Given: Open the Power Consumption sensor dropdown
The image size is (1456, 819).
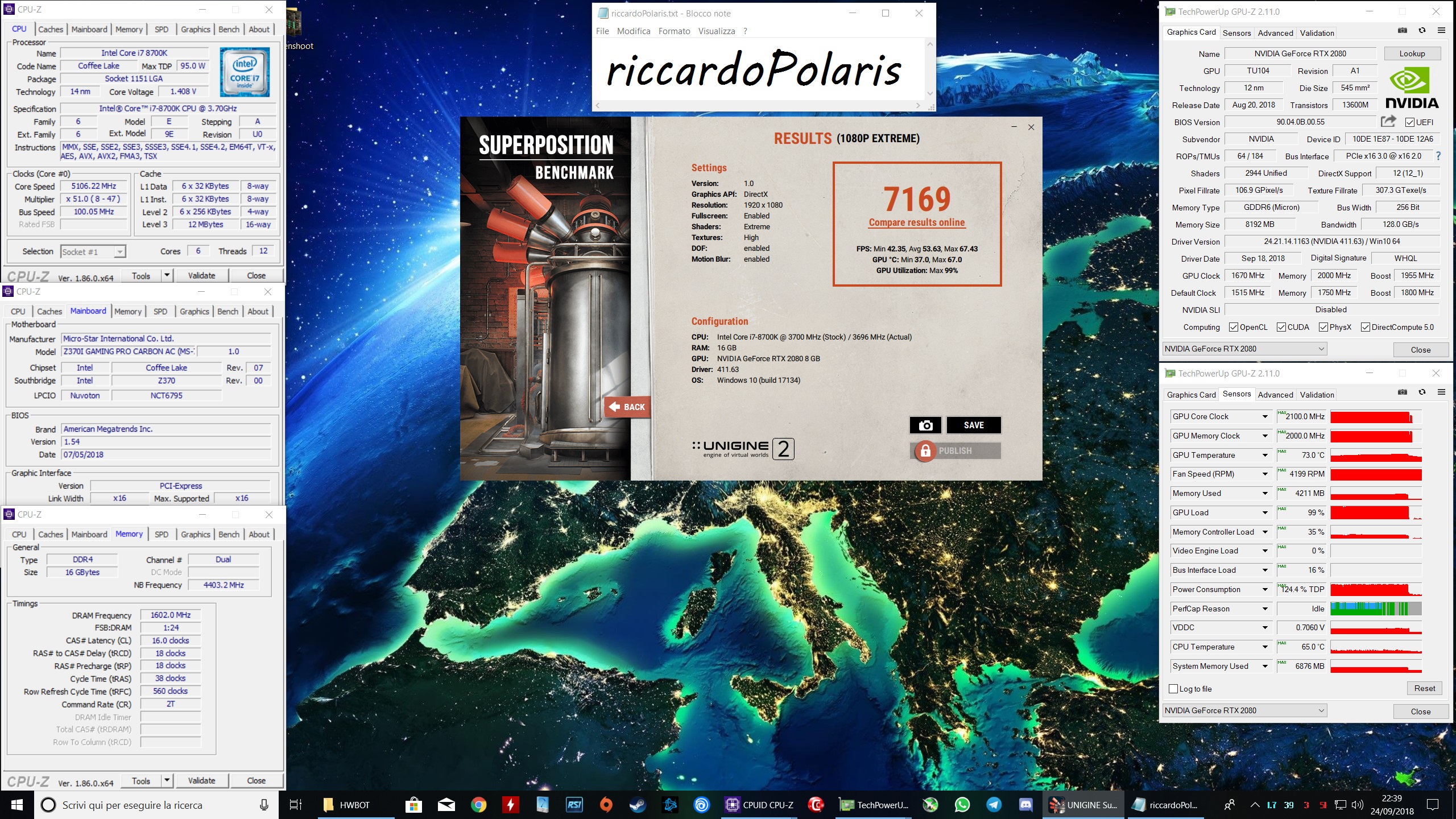Looking at the screenshot, I should tap(1265, 590).
